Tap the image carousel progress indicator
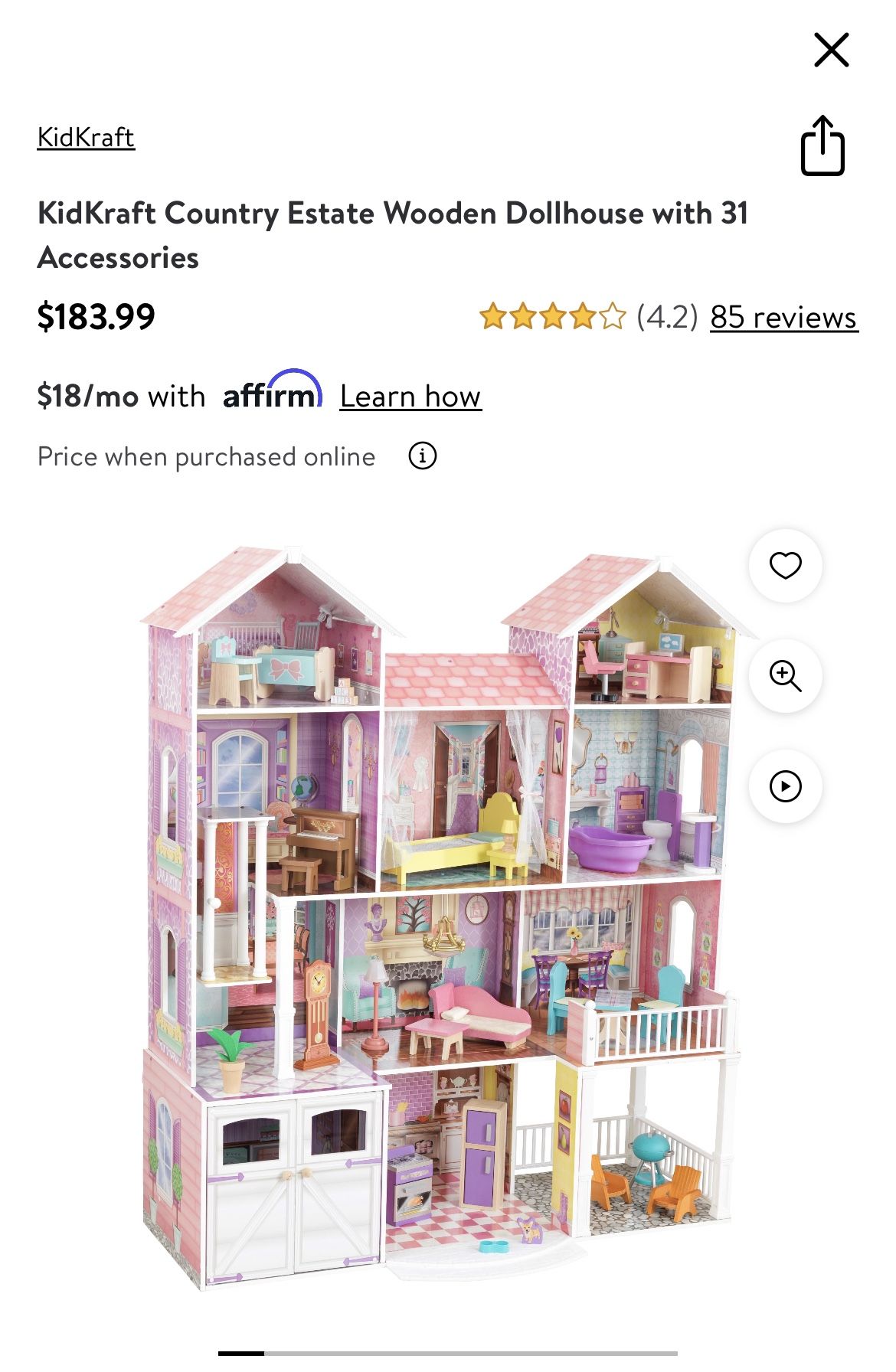 (x=448, y=1353)
